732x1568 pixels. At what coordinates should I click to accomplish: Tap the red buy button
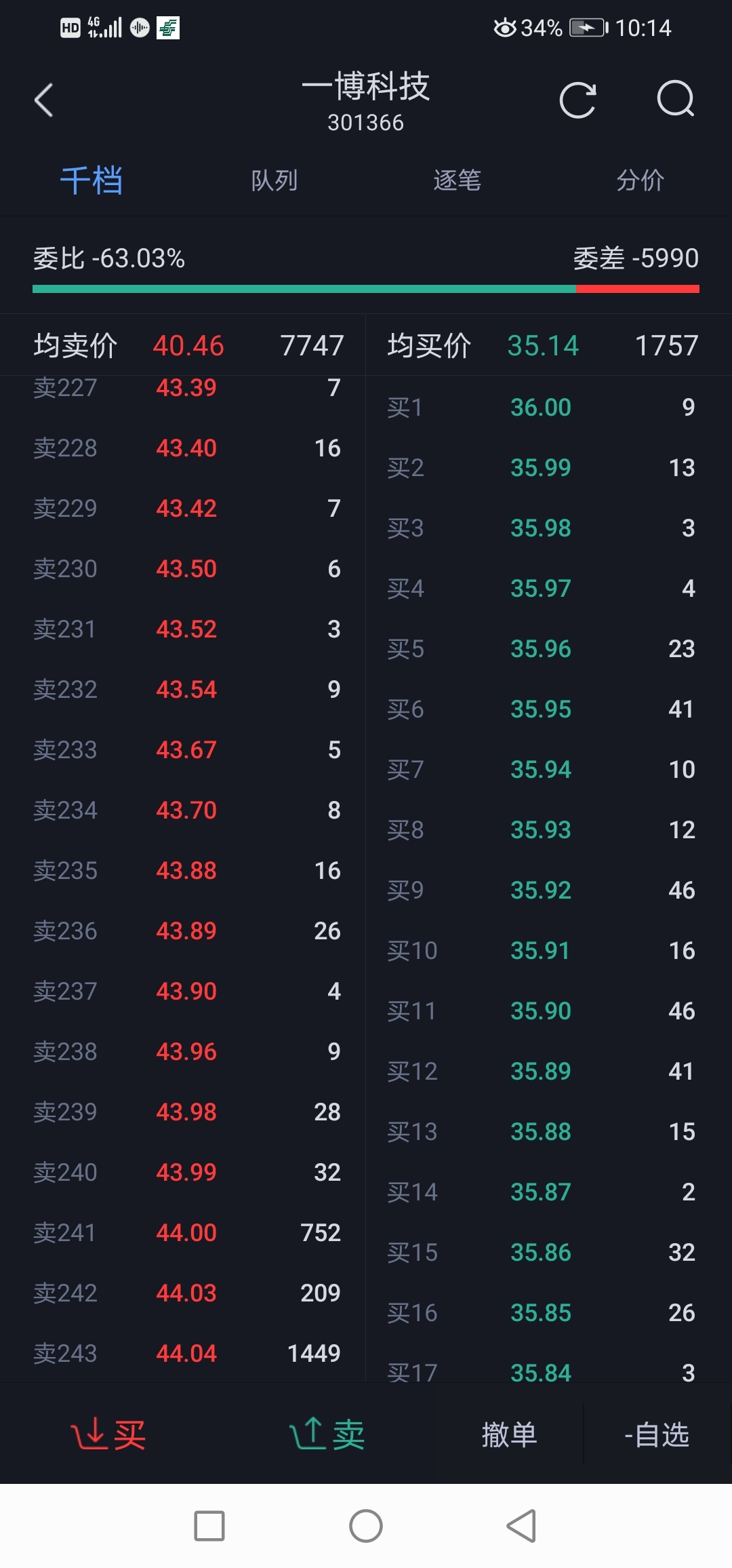coord(108,1434)
